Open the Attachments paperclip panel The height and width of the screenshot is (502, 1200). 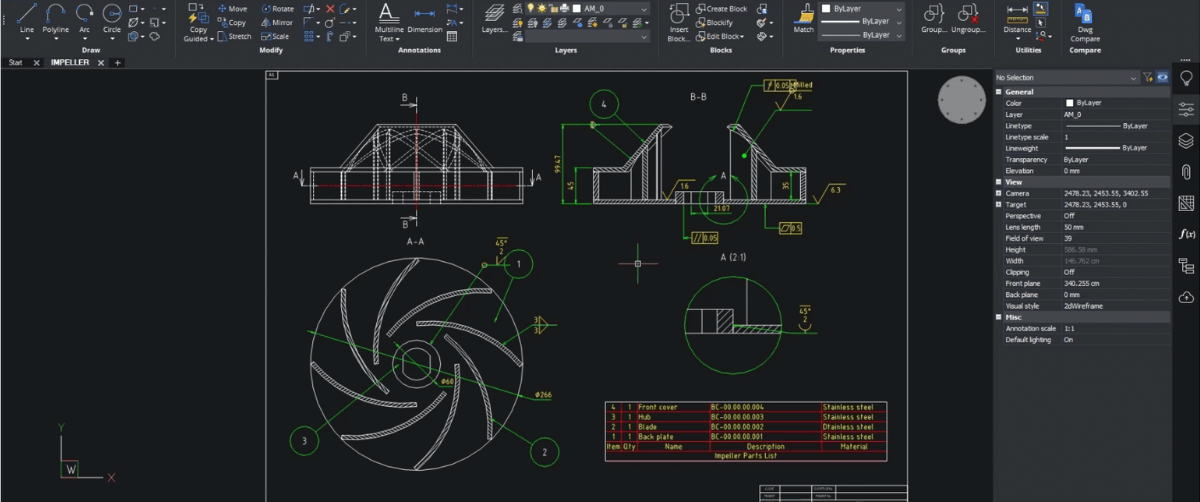coord(1186,171)
